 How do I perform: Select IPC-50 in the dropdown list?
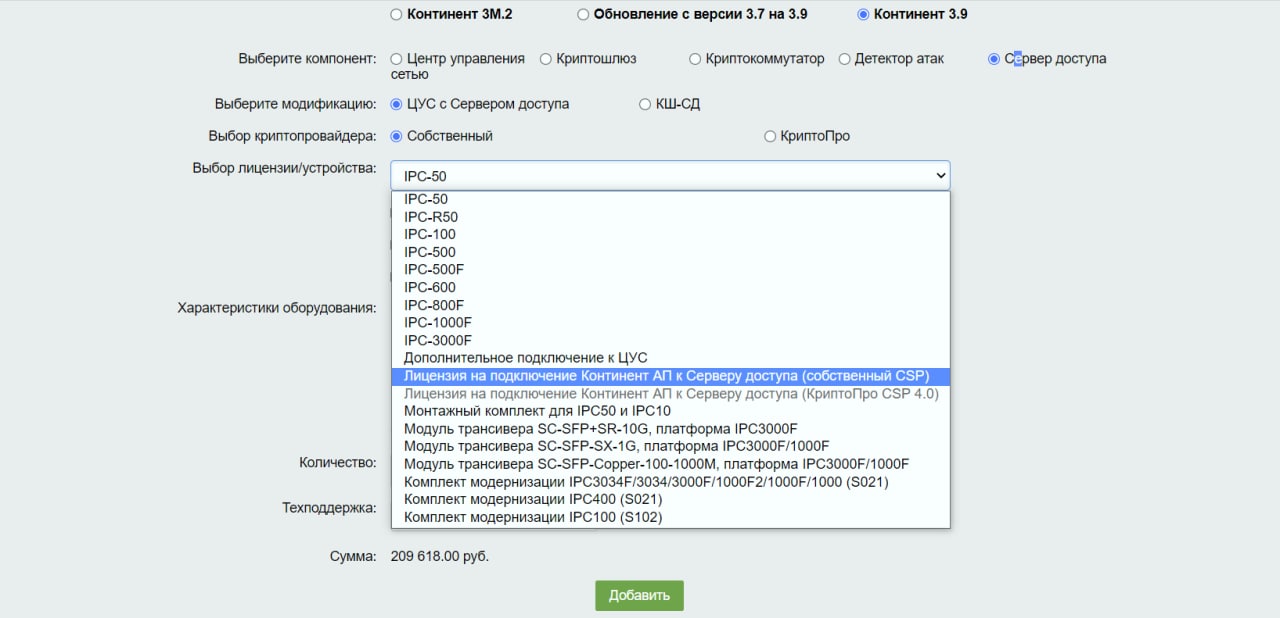(670, 199)
